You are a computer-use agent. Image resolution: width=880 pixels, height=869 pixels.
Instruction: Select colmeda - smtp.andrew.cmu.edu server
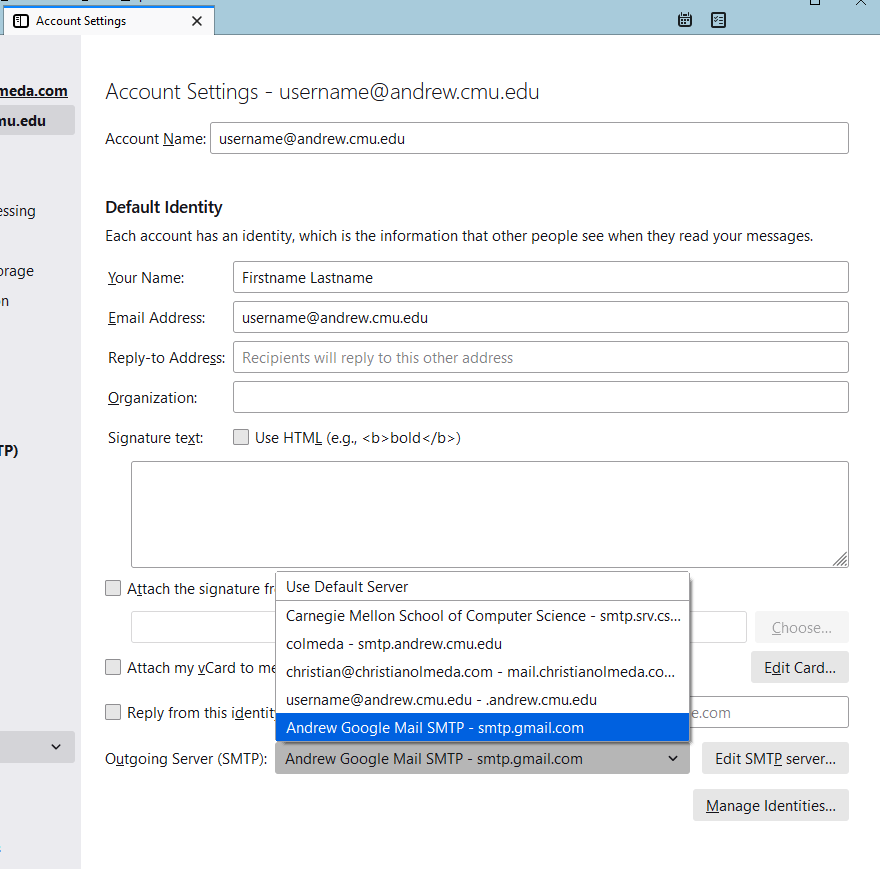point(482,644)
